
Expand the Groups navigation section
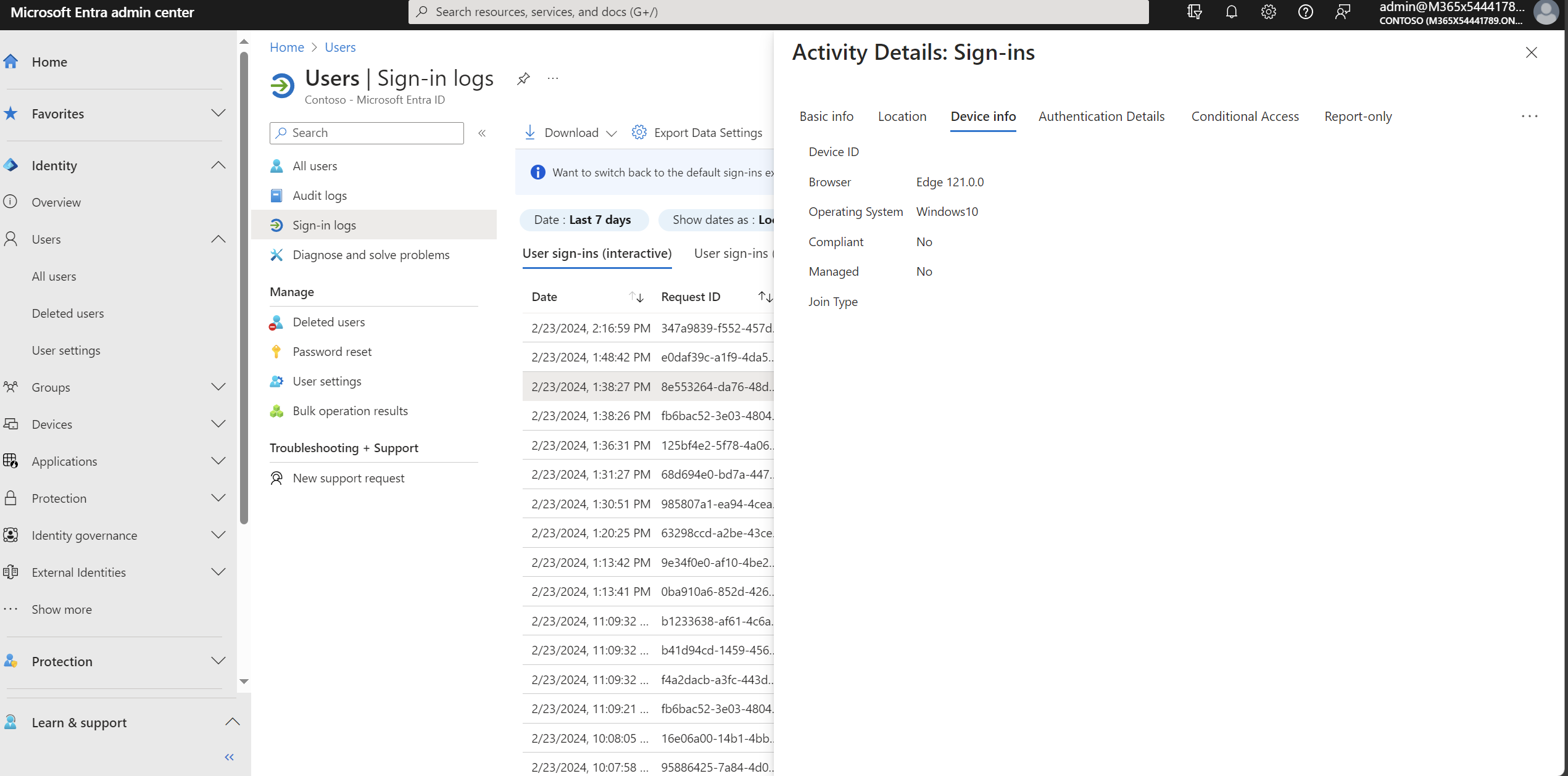pyautogui.click(x=218, y=387)
